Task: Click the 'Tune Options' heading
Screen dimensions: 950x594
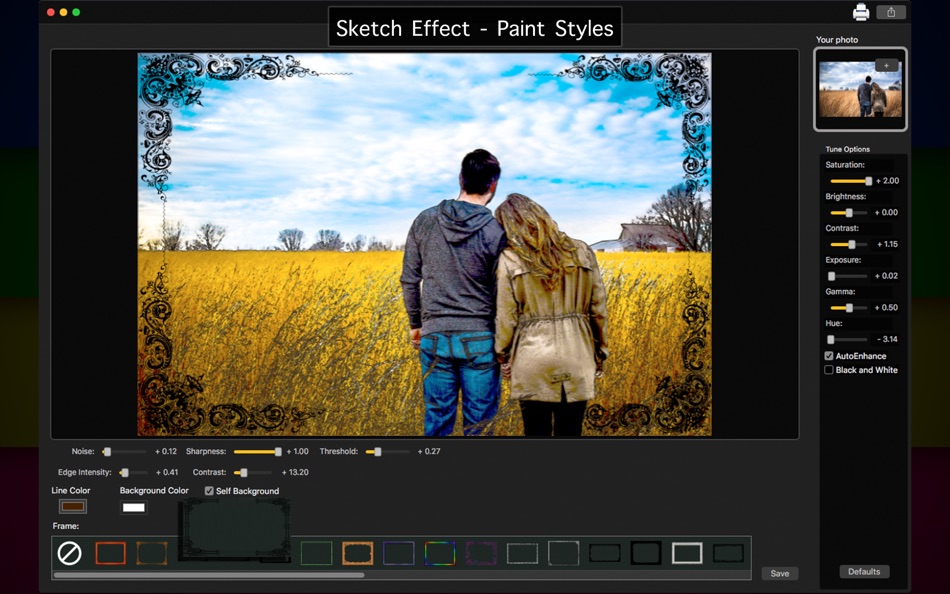Action: coord(848,149)
